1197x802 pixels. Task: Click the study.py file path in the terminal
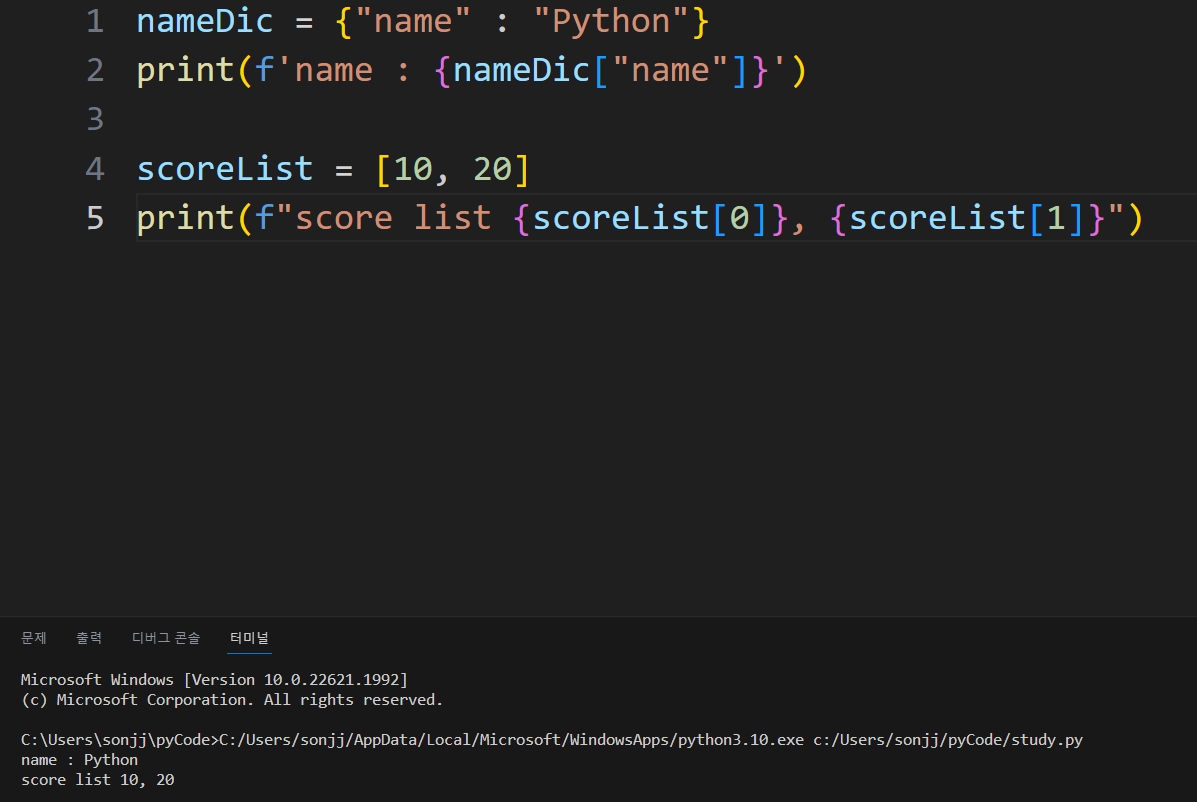click(948, 739)
